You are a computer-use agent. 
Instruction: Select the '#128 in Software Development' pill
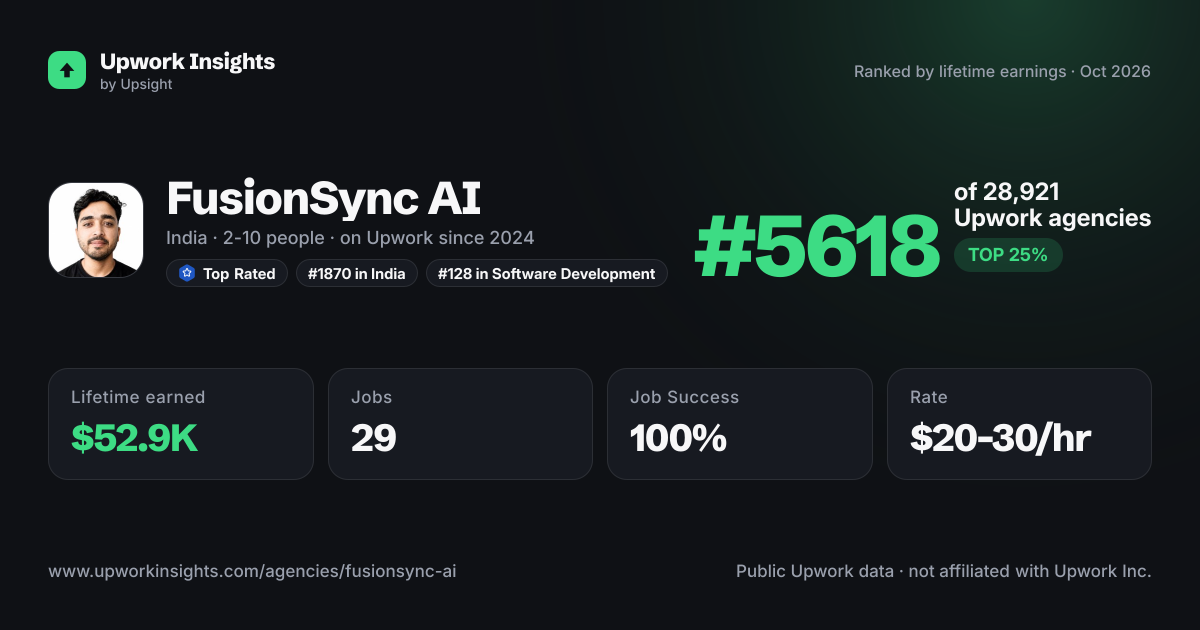coord(546,273)
